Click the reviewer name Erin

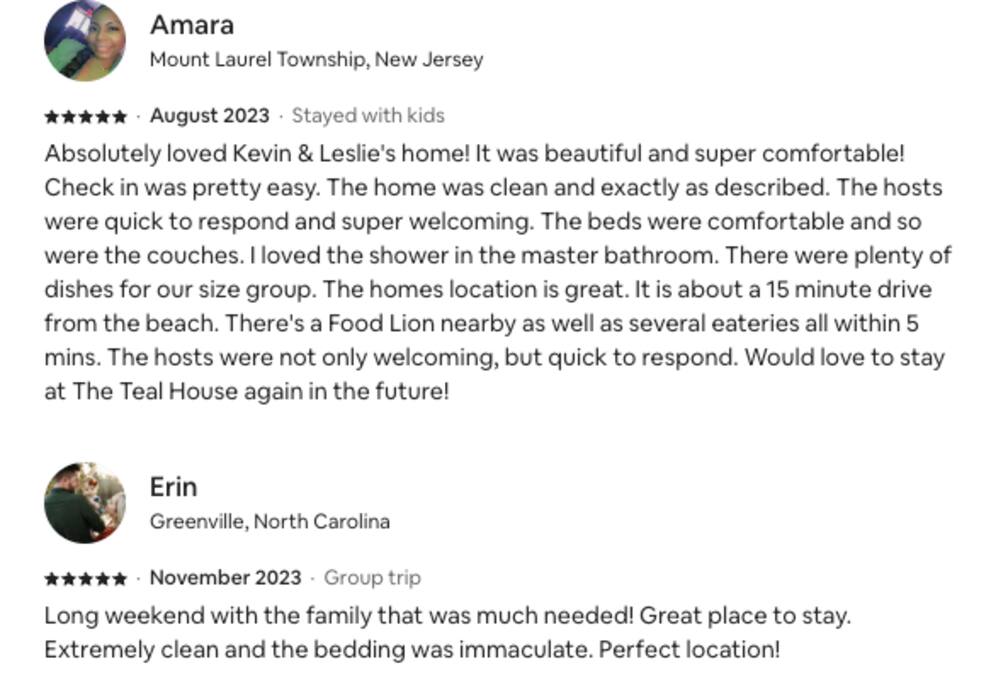click(174, 487)
